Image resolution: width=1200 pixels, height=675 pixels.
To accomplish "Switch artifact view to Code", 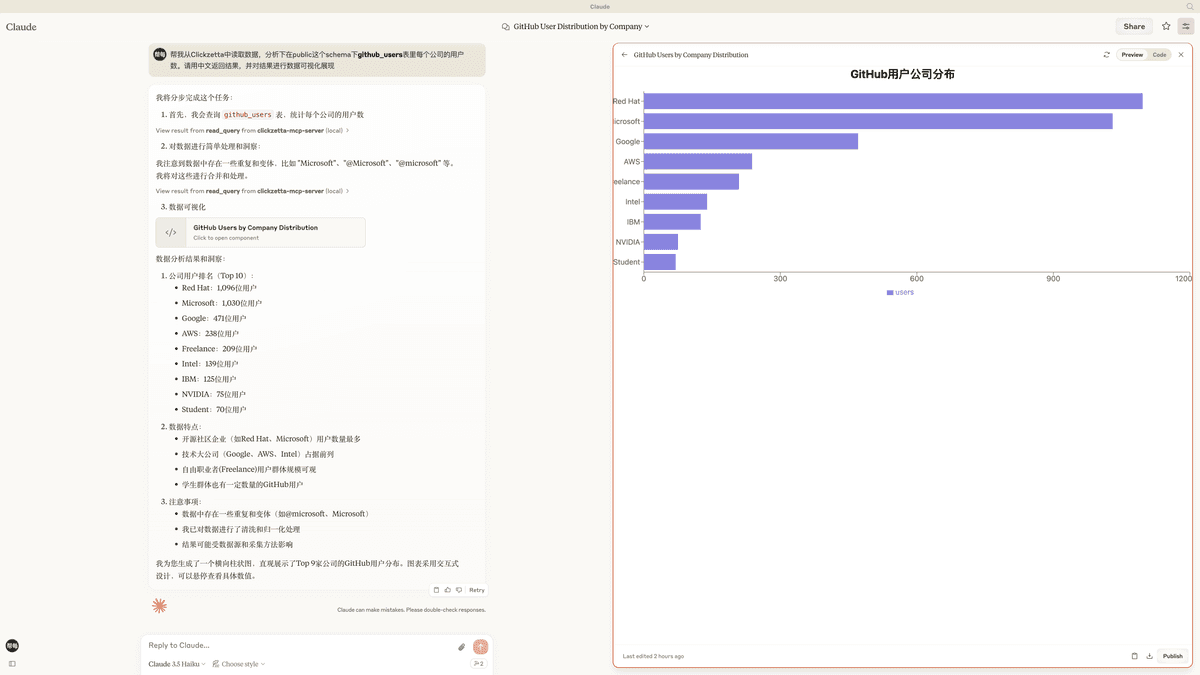I will pyautogui.click(x=1159, y=55).
